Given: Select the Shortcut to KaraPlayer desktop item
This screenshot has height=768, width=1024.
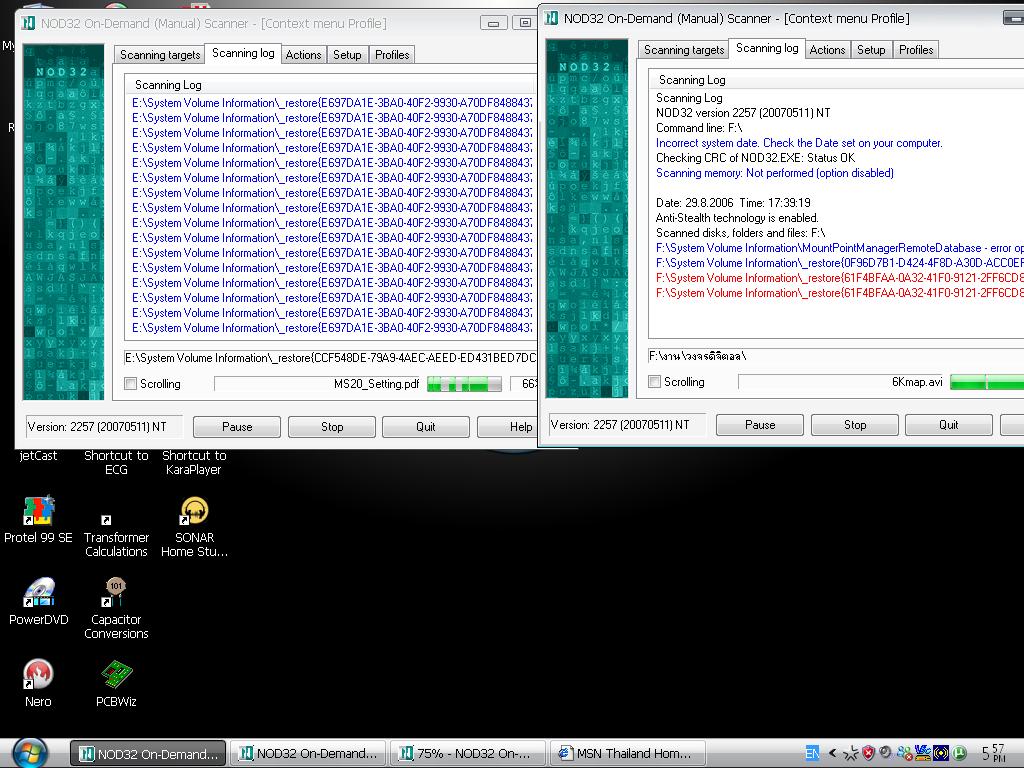Looking at the screenshot, I should pyautogui.click(x=194, y=462).
